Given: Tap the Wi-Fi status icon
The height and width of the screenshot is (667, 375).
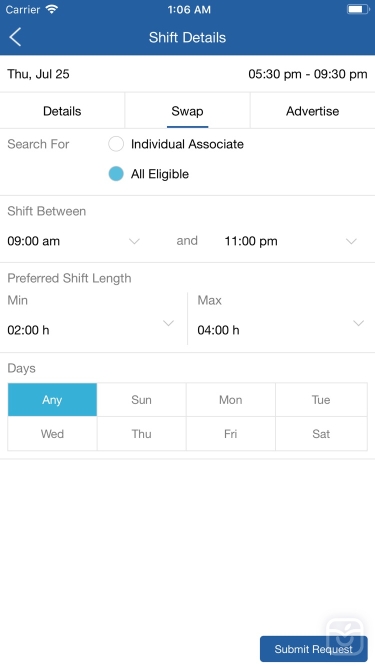Looking at the screenshot, I should 52,9.
